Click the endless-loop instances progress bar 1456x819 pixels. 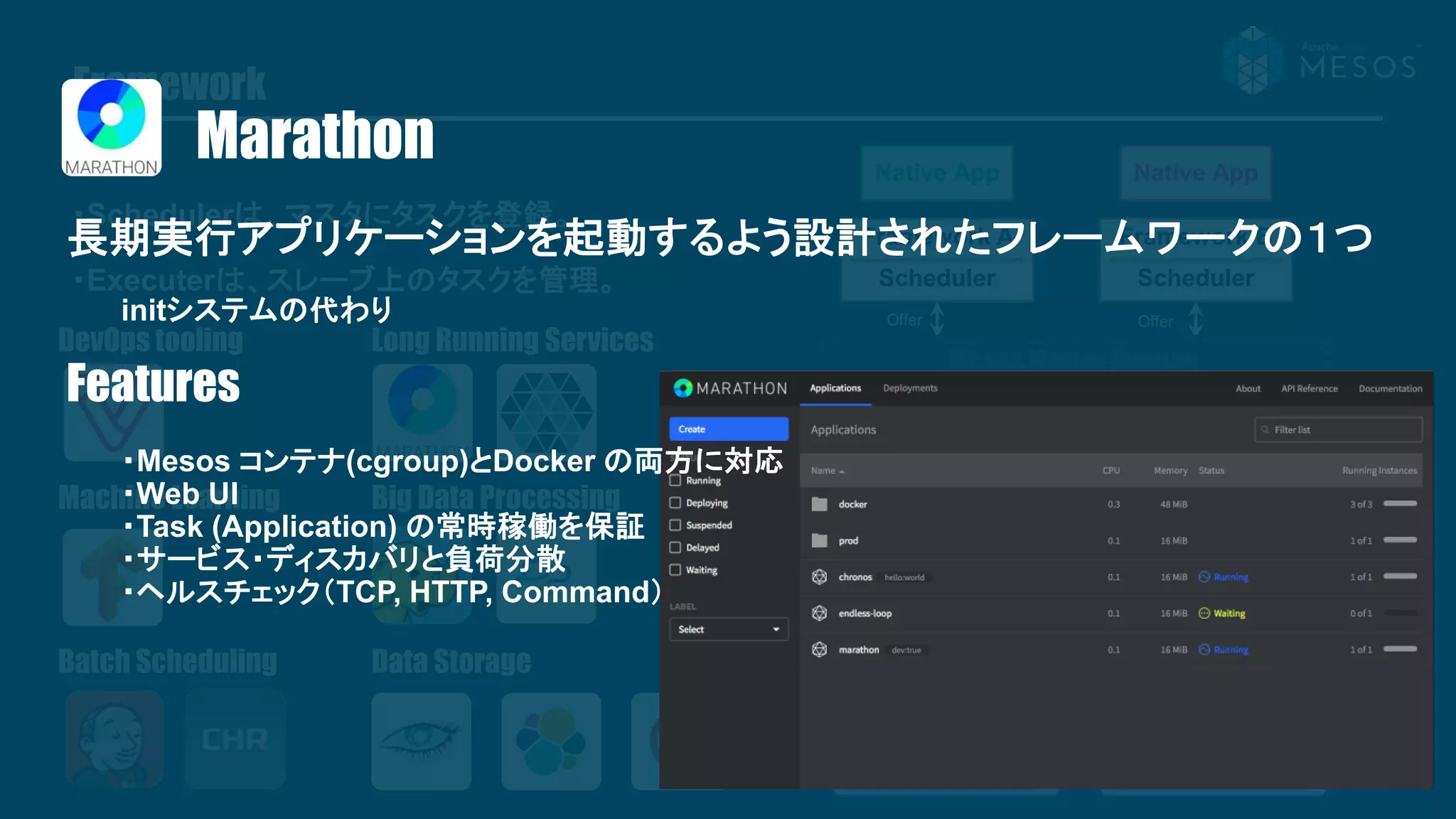(x=1400, y=612)
